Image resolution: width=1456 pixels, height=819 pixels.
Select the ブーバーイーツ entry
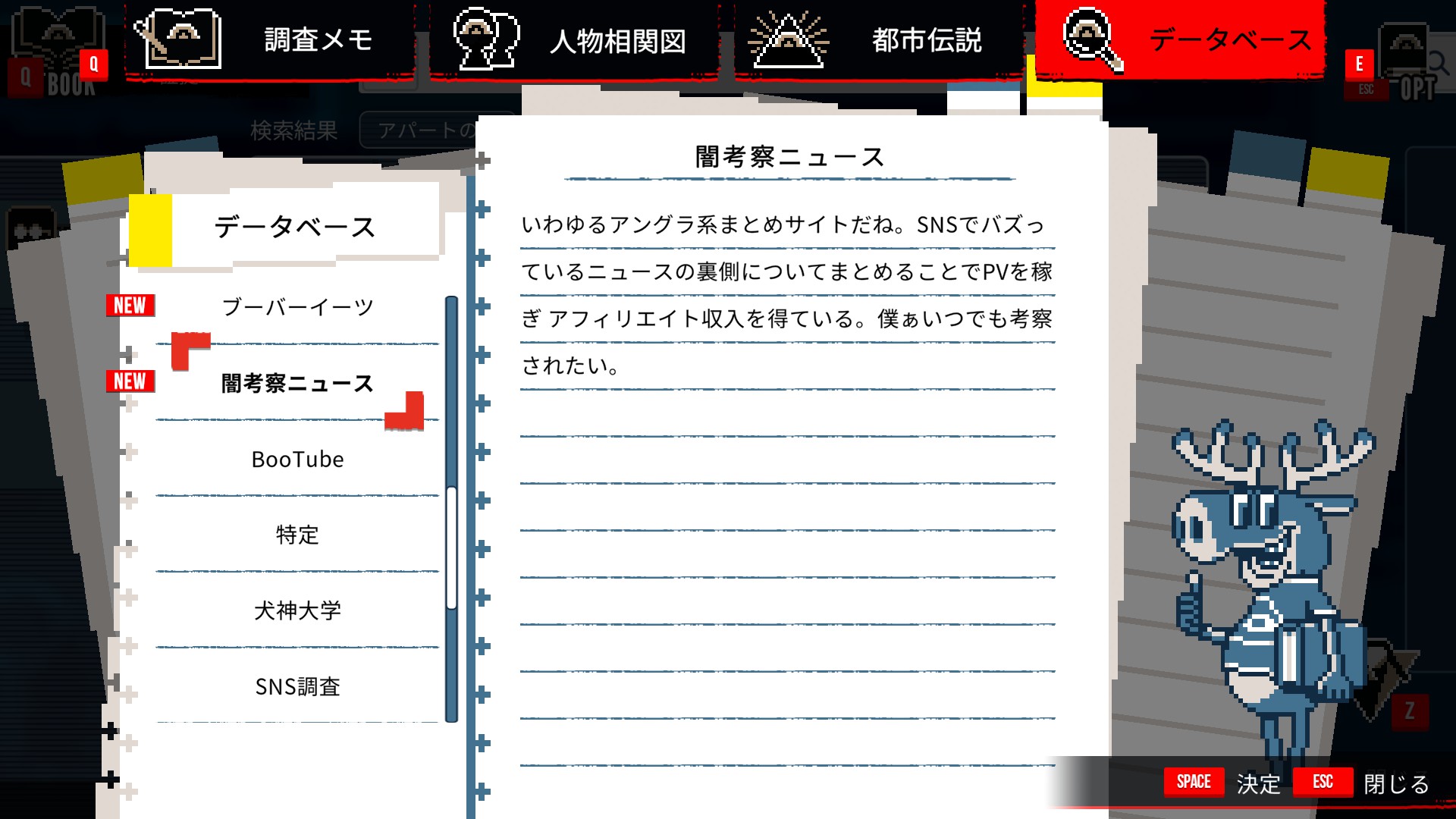click(x=297, y=307)
